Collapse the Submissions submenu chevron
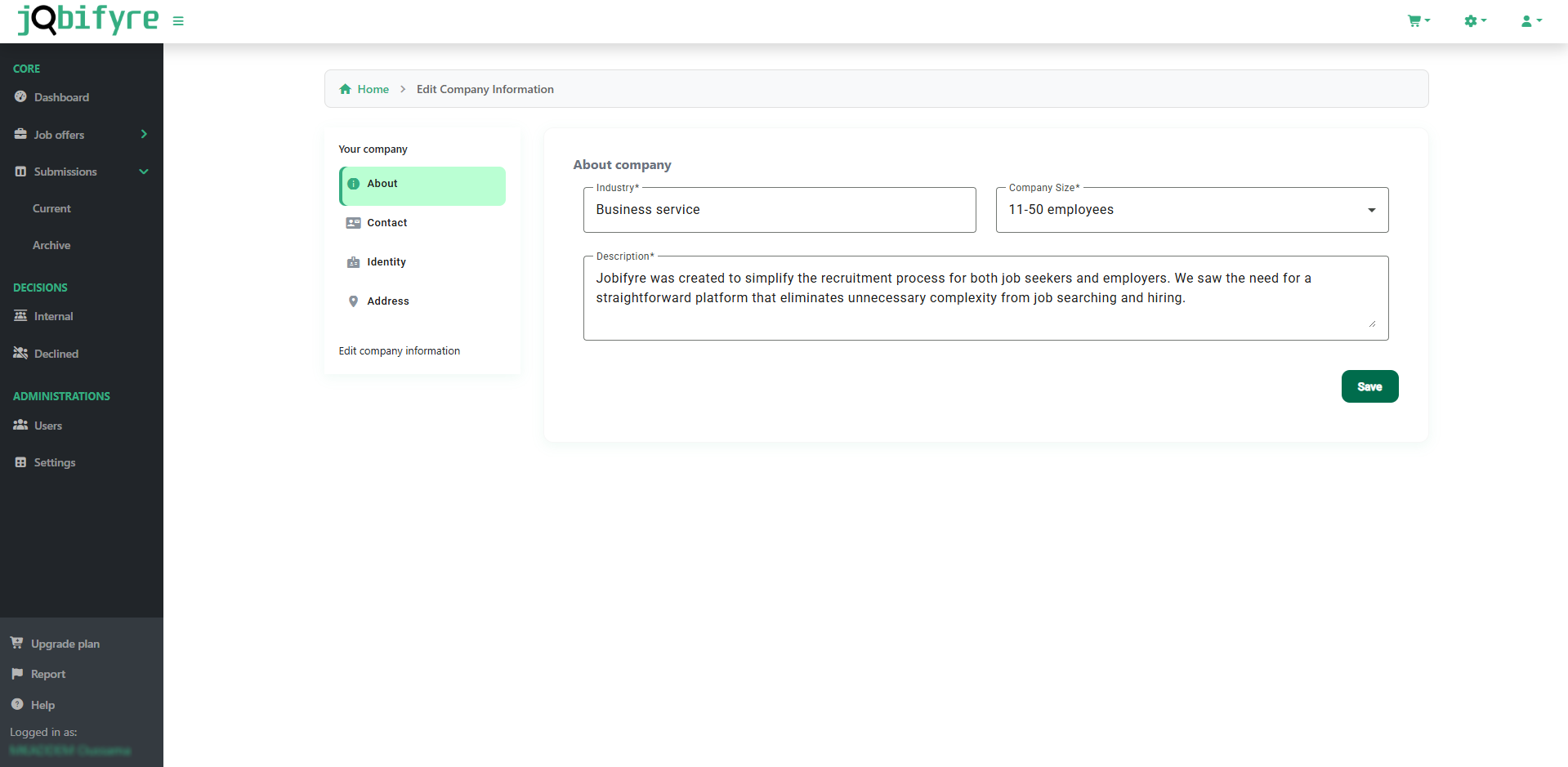 (x=144, y=172)
